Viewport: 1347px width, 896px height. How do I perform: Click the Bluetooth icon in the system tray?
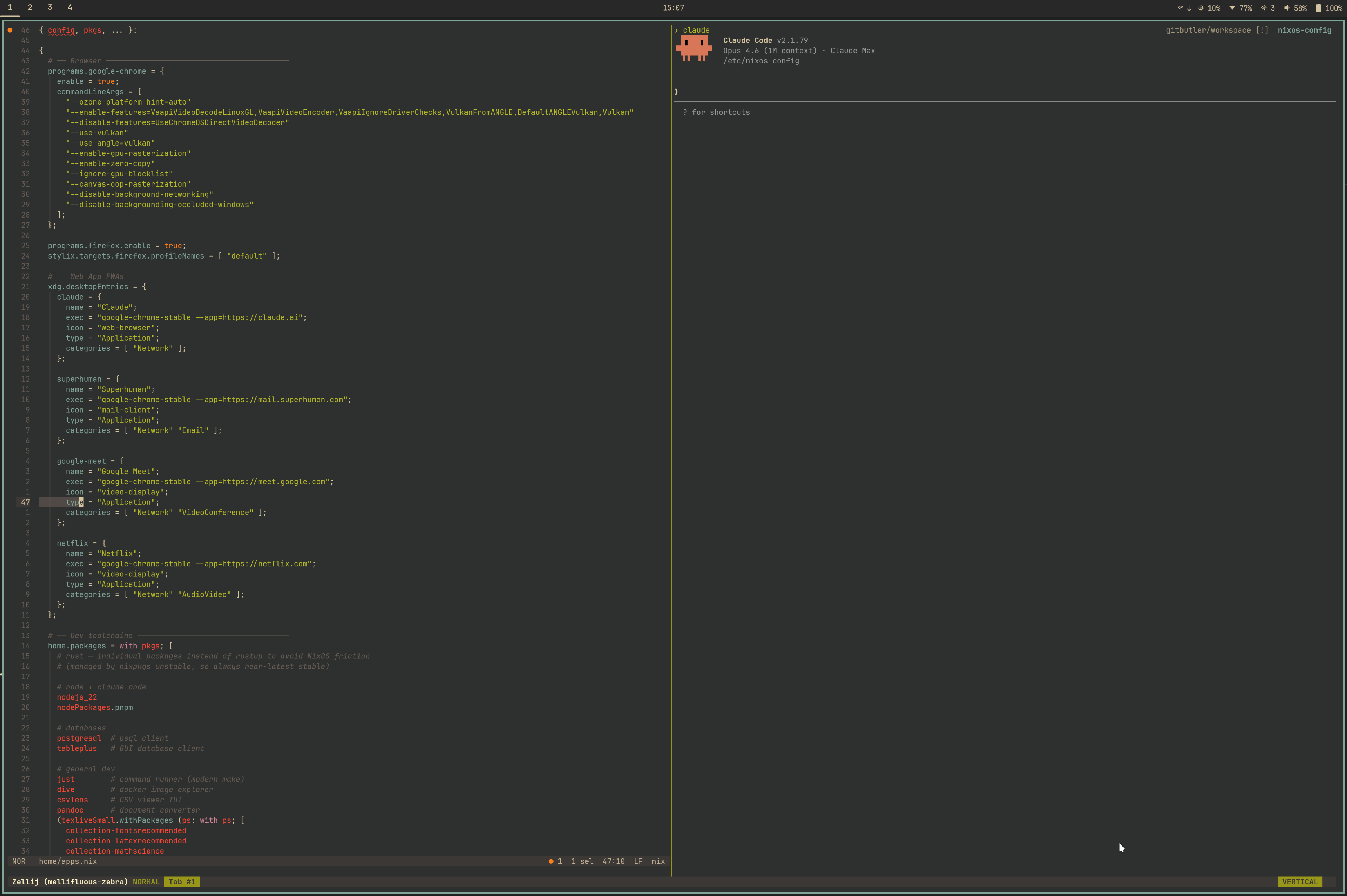[1264, 7]
